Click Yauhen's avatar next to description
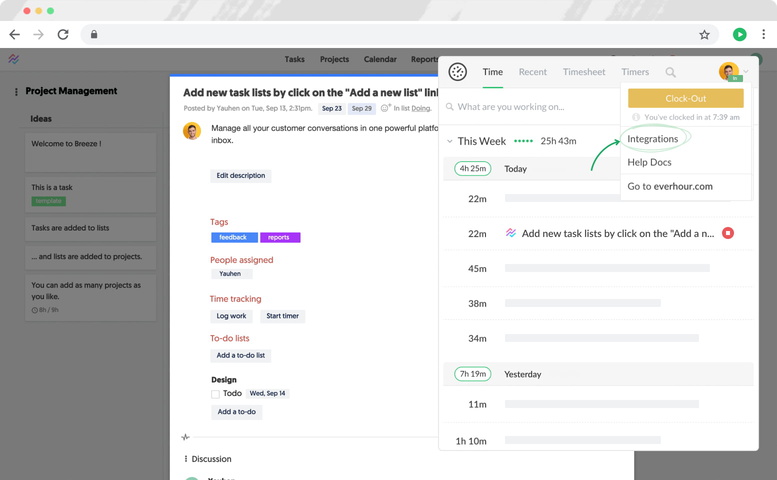 (192, 131)
